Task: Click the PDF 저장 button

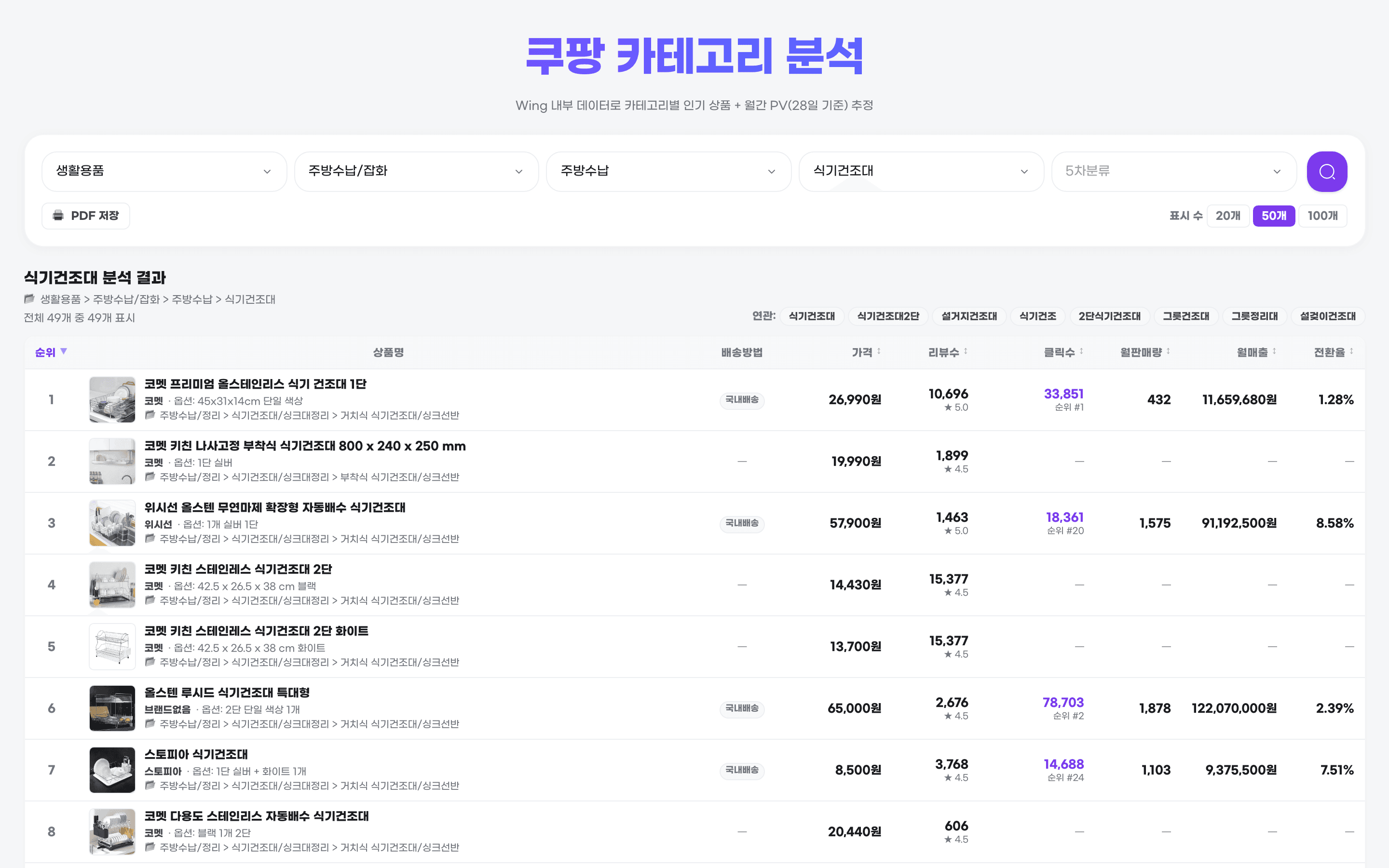Action: pyautogui.click(x=85, y=216)
